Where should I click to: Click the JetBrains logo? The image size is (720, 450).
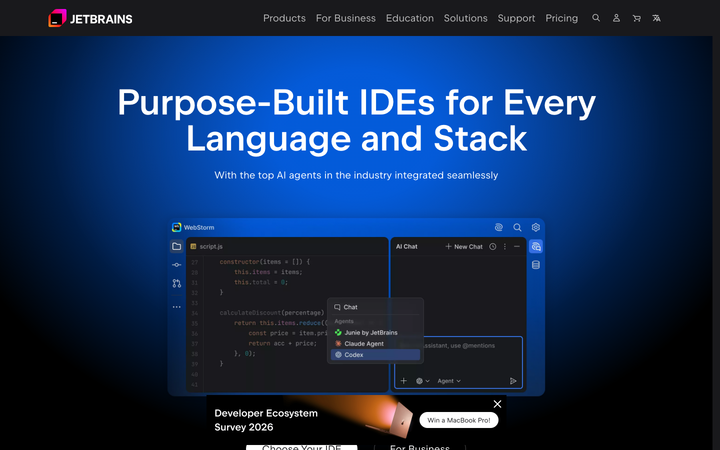pyautogui.click(x=90, y=18)
